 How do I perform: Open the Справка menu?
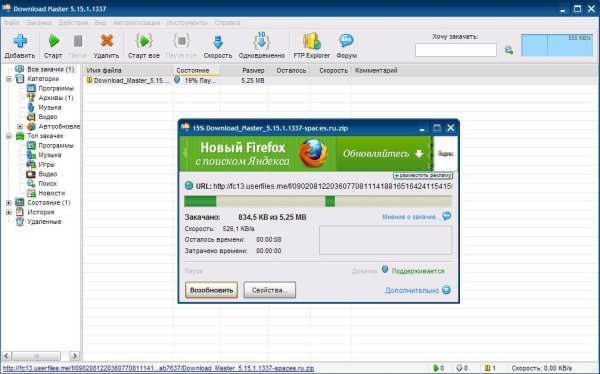(227, 23)
